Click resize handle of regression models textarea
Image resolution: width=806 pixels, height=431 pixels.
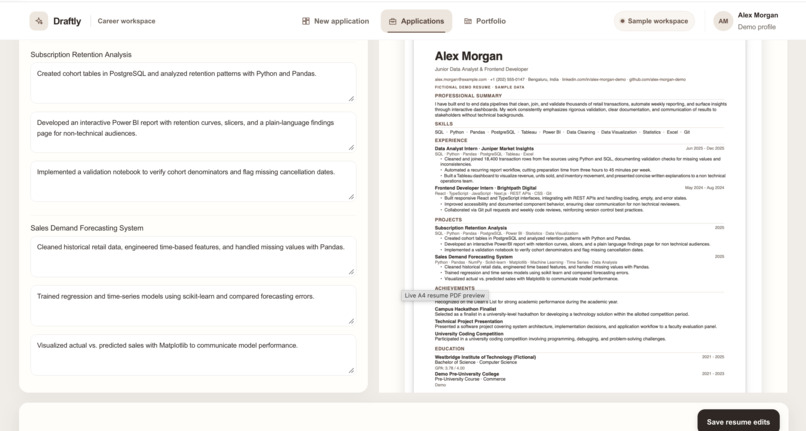click(351, 321)
